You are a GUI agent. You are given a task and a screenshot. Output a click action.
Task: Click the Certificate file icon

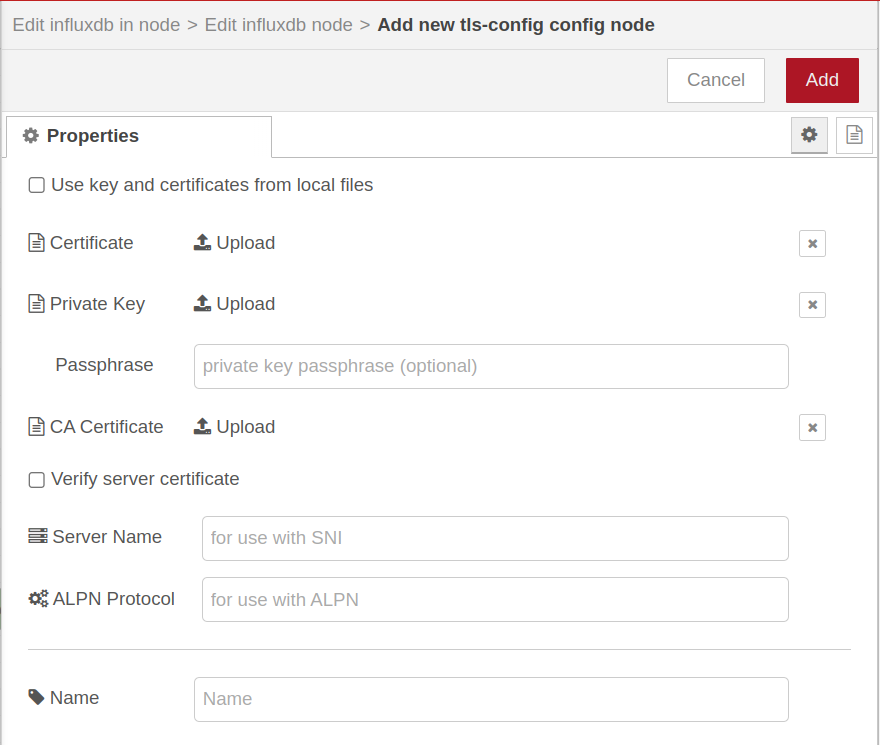click(34, 242)
